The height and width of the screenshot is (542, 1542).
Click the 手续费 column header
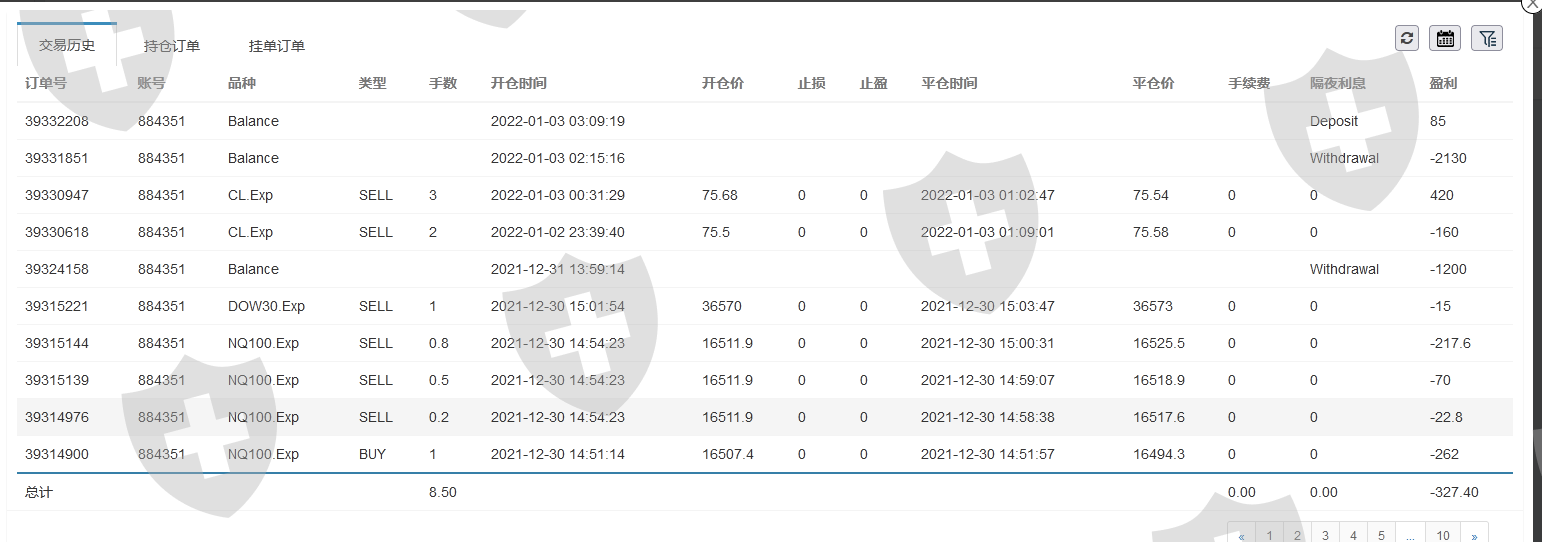(1249, 83)
